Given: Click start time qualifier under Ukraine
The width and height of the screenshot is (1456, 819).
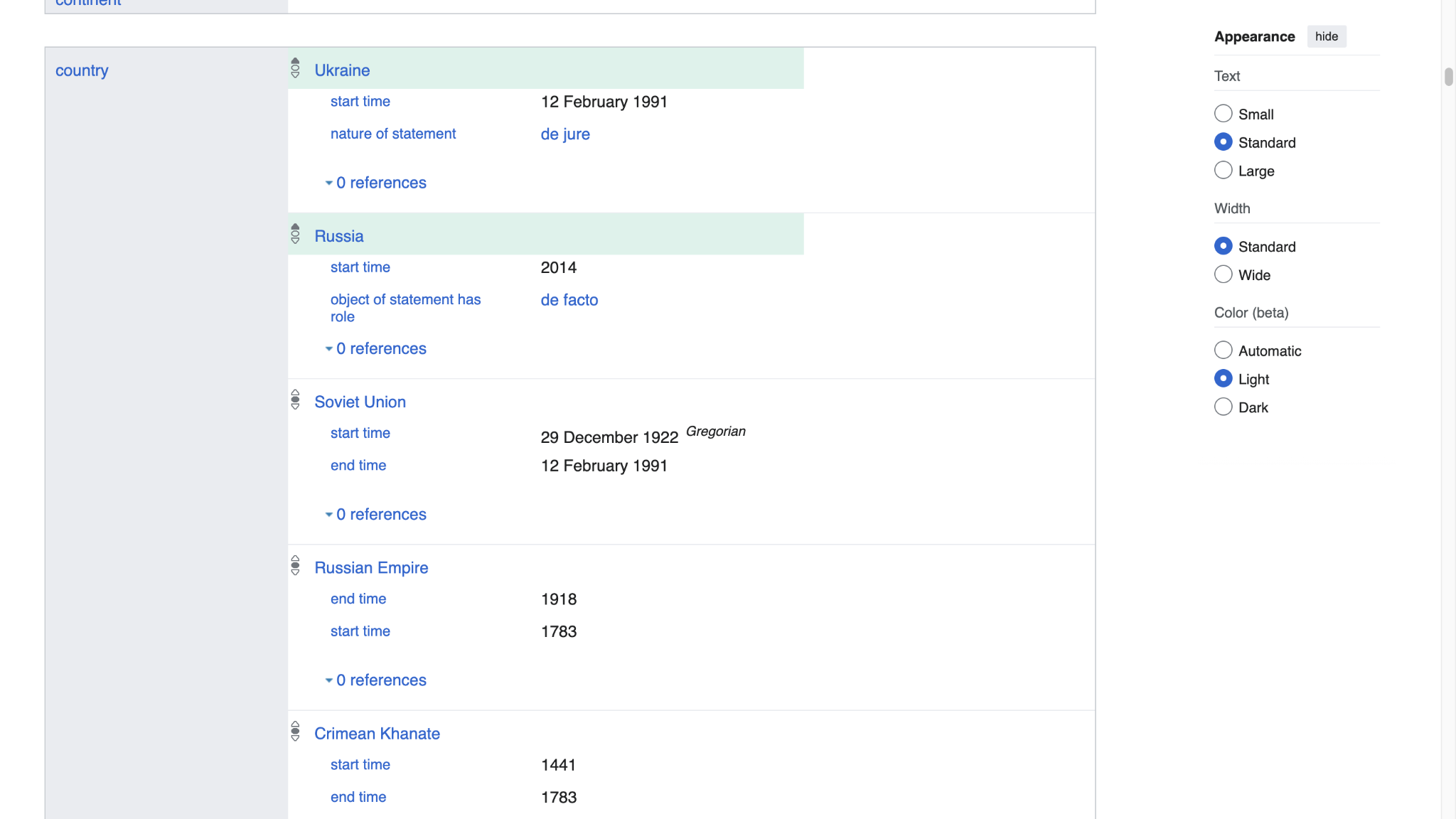Looking at the screenshot, I should click(360, 101).
